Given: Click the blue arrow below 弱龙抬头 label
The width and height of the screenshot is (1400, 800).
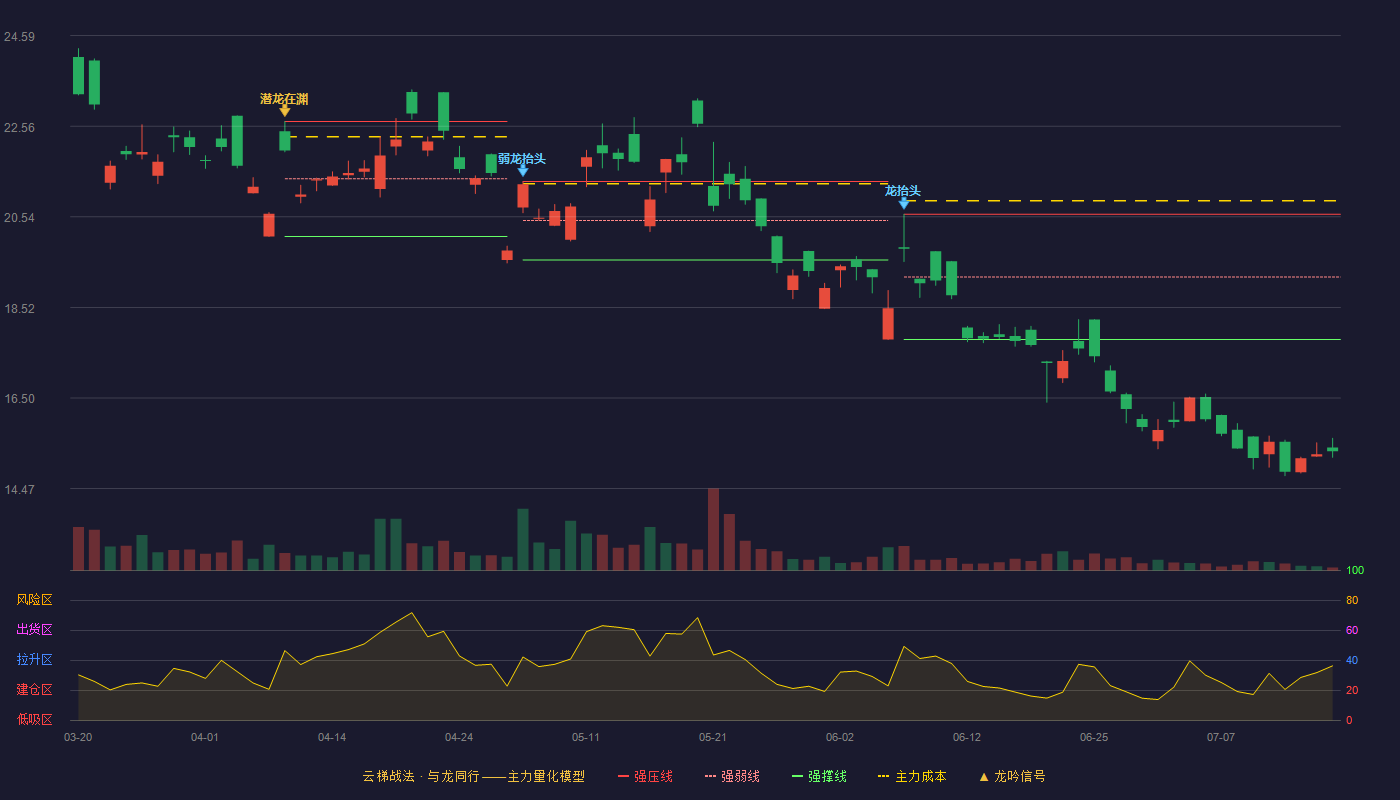Looking at the screenshot, I should (523, 171).
